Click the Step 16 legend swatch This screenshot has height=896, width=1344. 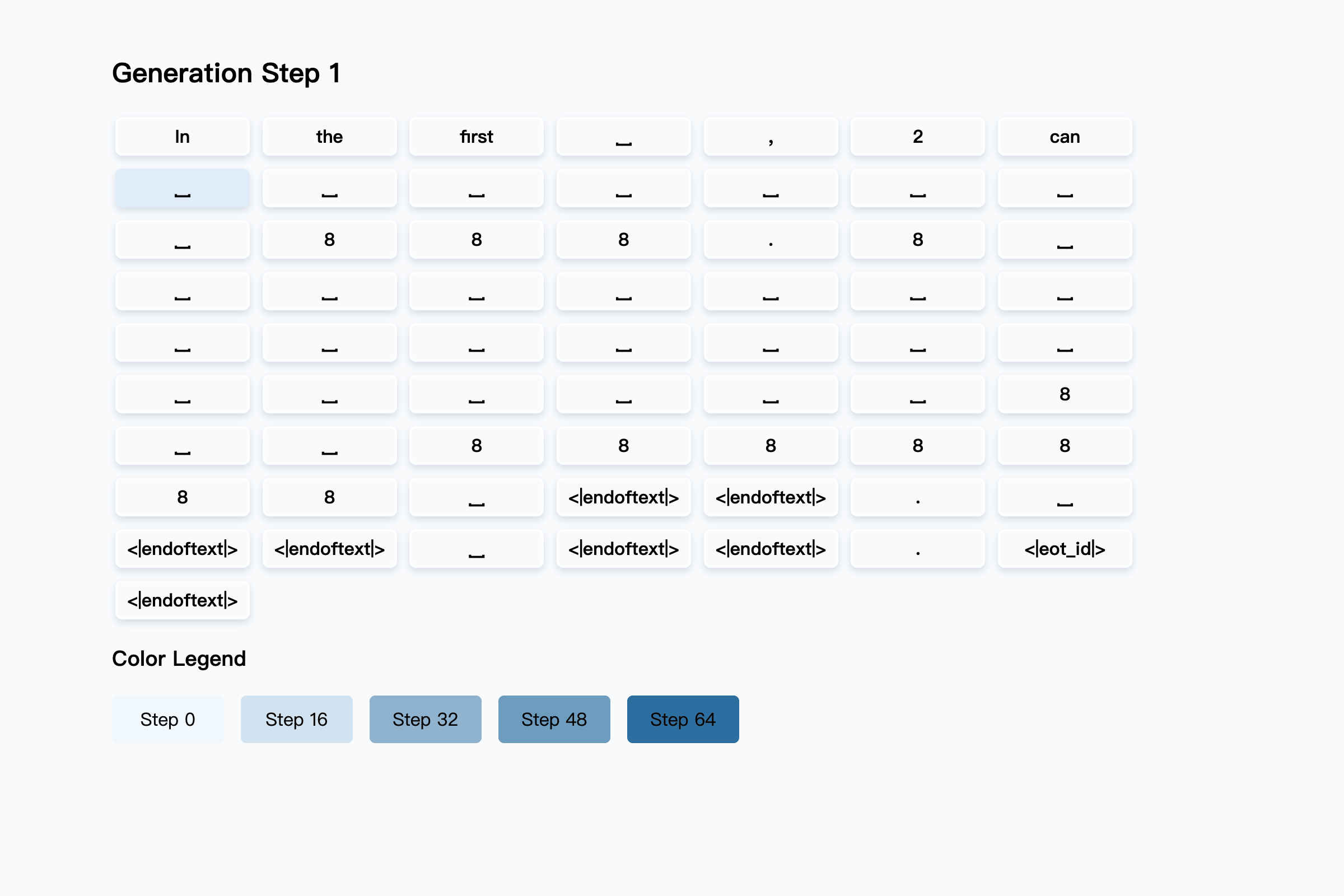coord(296,719)
